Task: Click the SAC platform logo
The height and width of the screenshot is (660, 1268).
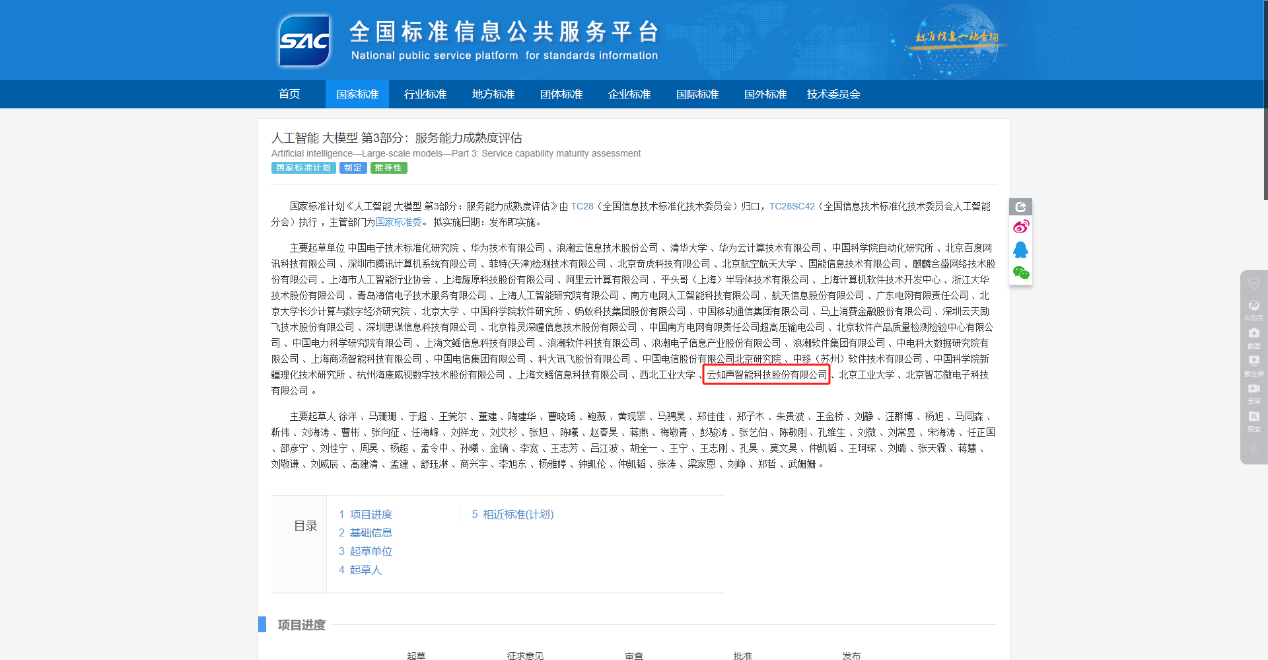Action: tap(303, 40)
